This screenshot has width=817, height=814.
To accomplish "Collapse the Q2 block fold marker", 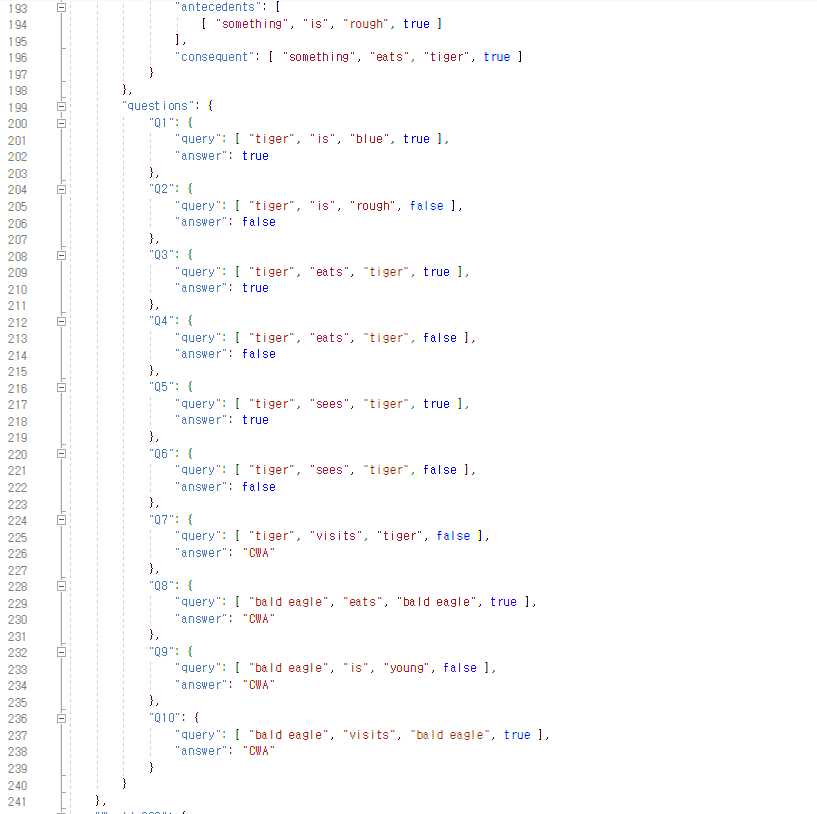I will (x=61, y=189).
